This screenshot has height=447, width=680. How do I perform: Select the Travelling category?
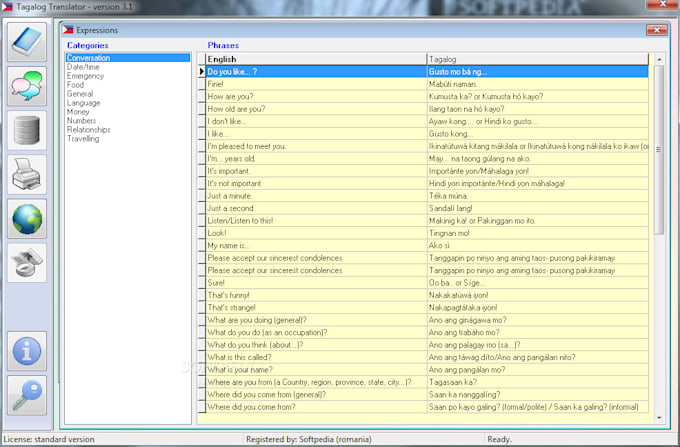(x=83, y=139)
